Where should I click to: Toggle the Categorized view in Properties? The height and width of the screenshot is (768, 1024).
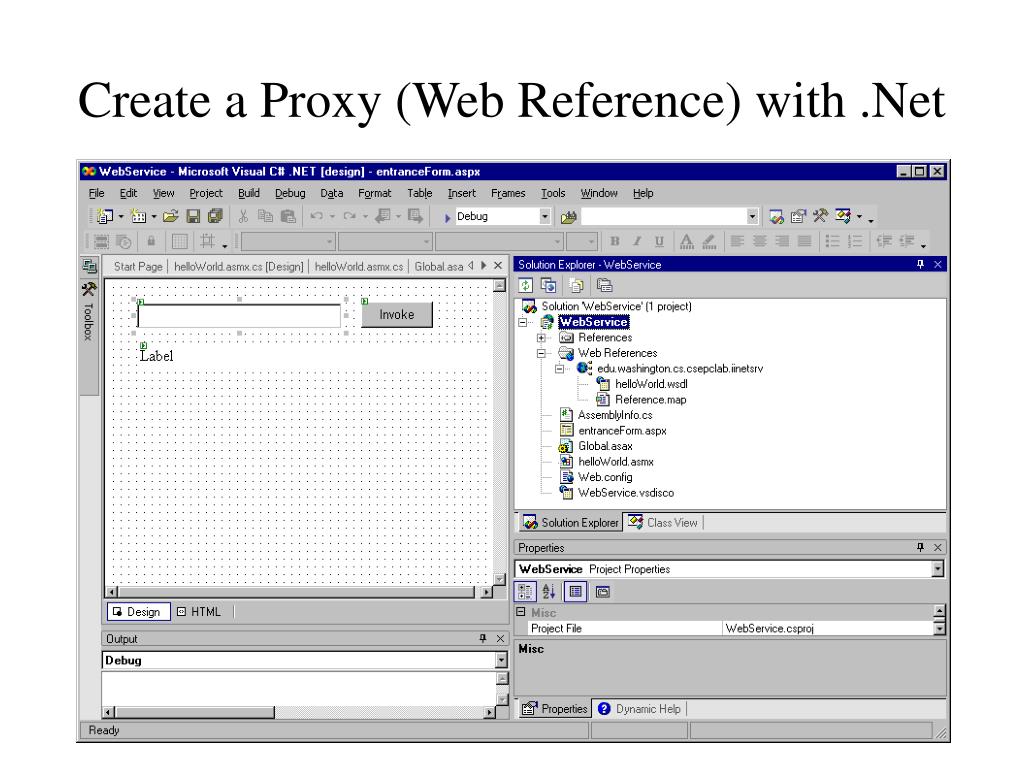tap(524, 592)
